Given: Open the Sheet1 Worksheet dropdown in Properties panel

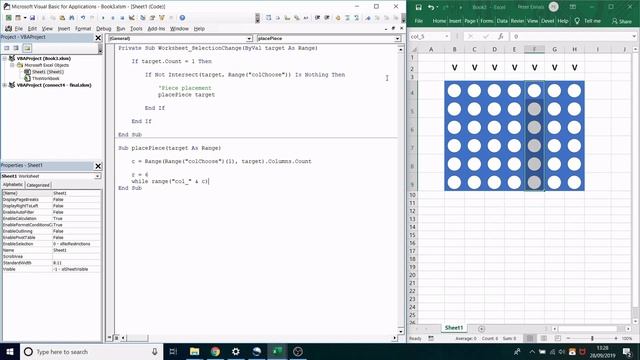Looking at the screenshot, I should 98,176.
